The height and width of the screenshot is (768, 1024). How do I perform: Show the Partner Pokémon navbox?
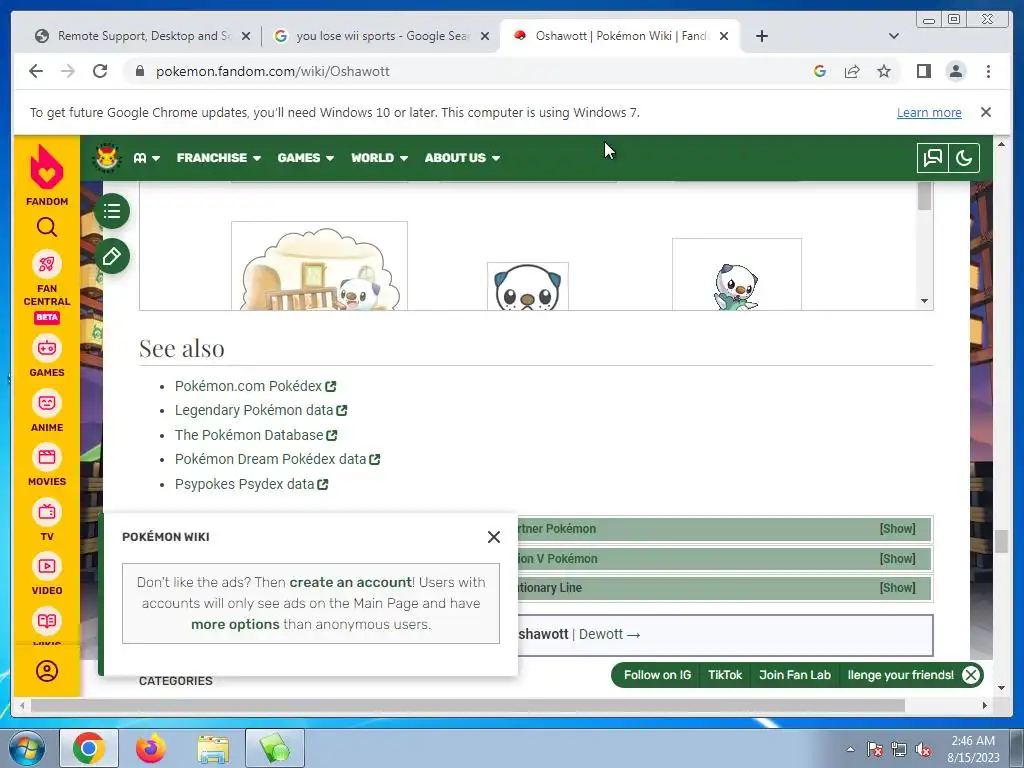[x=897, y=529]
